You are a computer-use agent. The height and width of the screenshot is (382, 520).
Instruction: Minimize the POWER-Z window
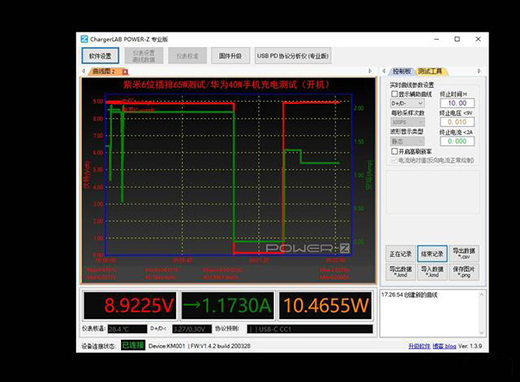tap(437, 39)
